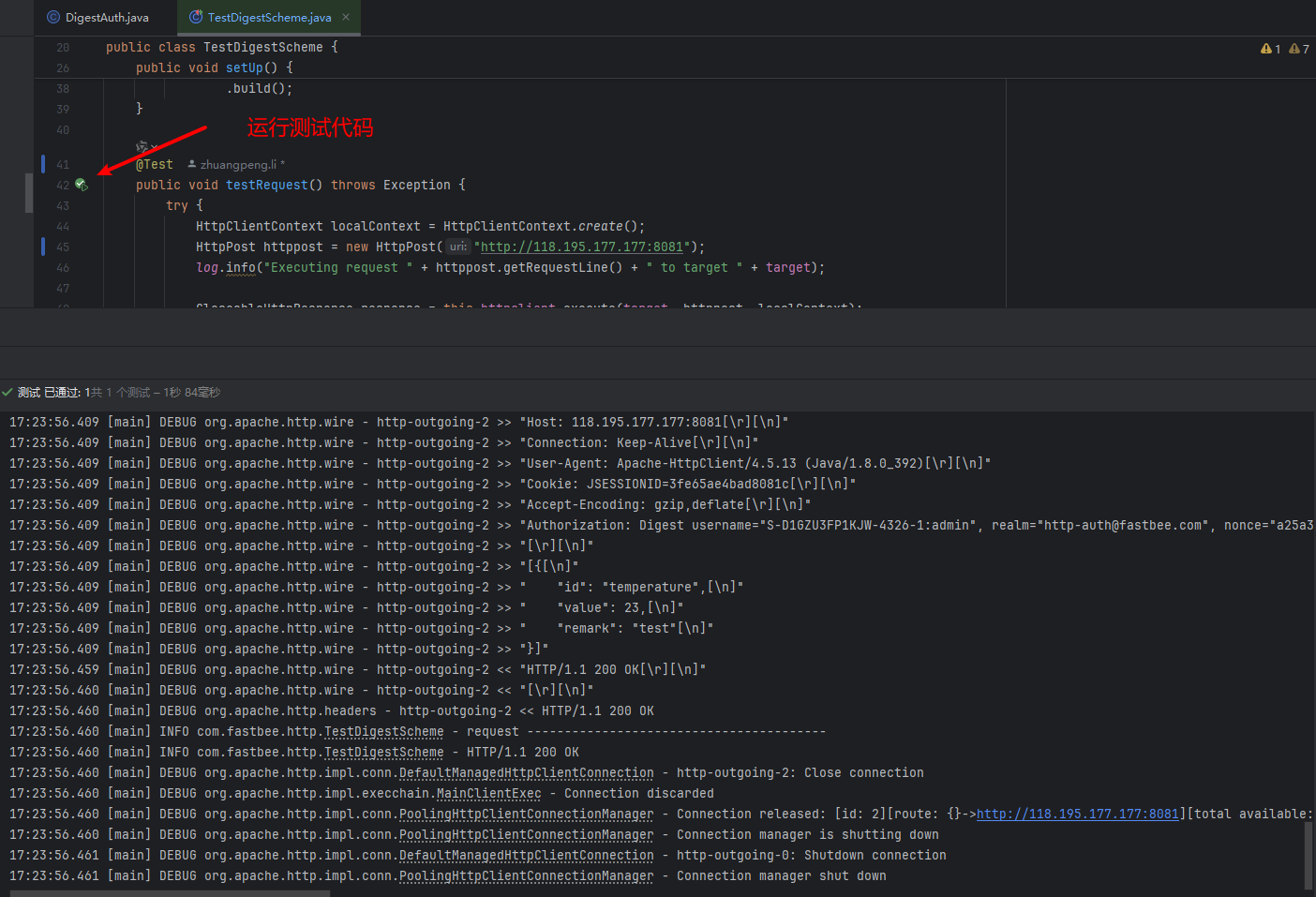This screenshot has height=897, width=1316.
Task: Open the yellow warning count indicator
Action: (x=1271, y=49)
